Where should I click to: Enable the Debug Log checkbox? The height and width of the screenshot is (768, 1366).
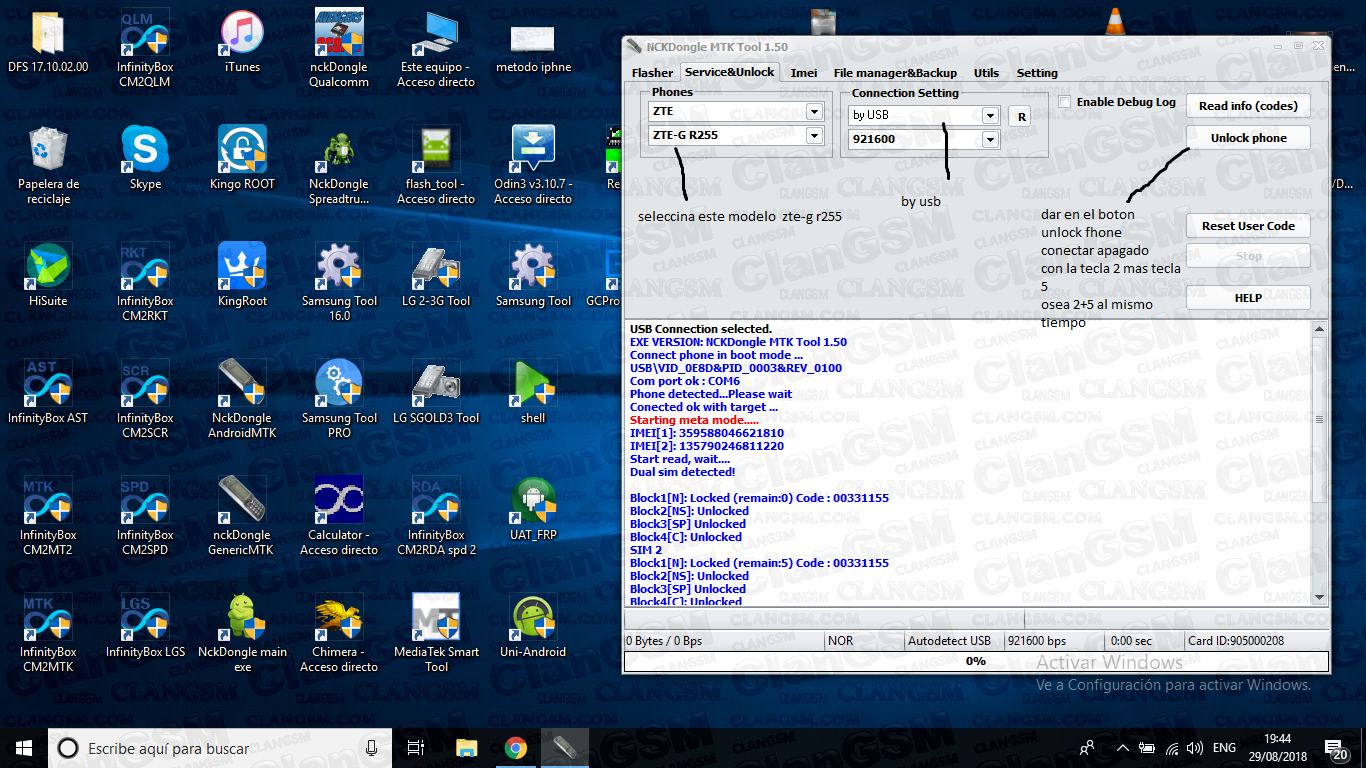pyautogui.click(x=1065, y=102)
